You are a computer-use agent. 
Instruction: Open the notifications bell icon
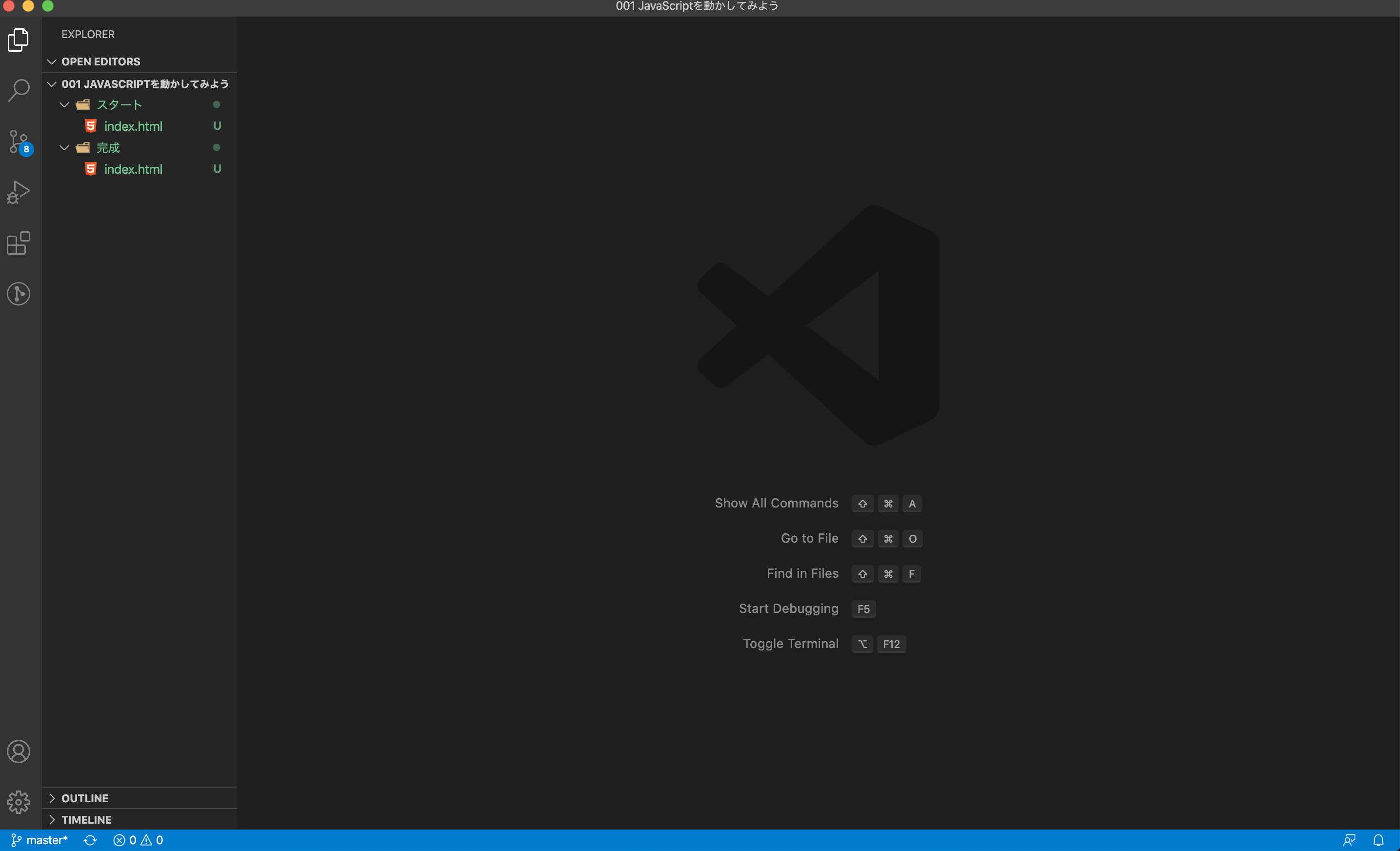1378,840
